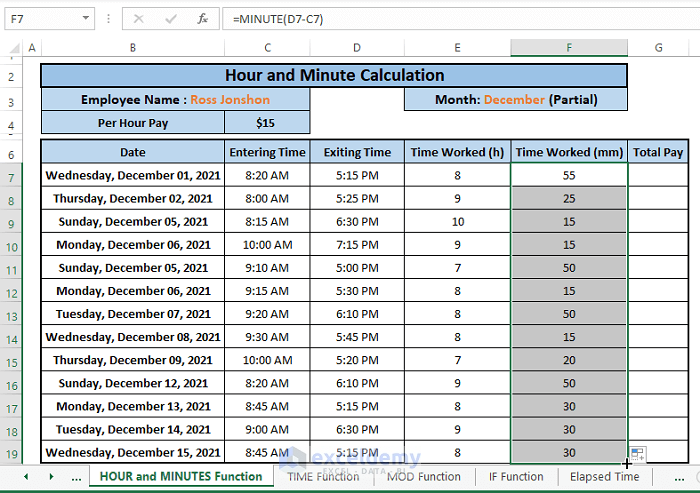Select cell Sunday, December 12, 2021
The height and width of the screenshot is (493, 700).
click(133, 383)
